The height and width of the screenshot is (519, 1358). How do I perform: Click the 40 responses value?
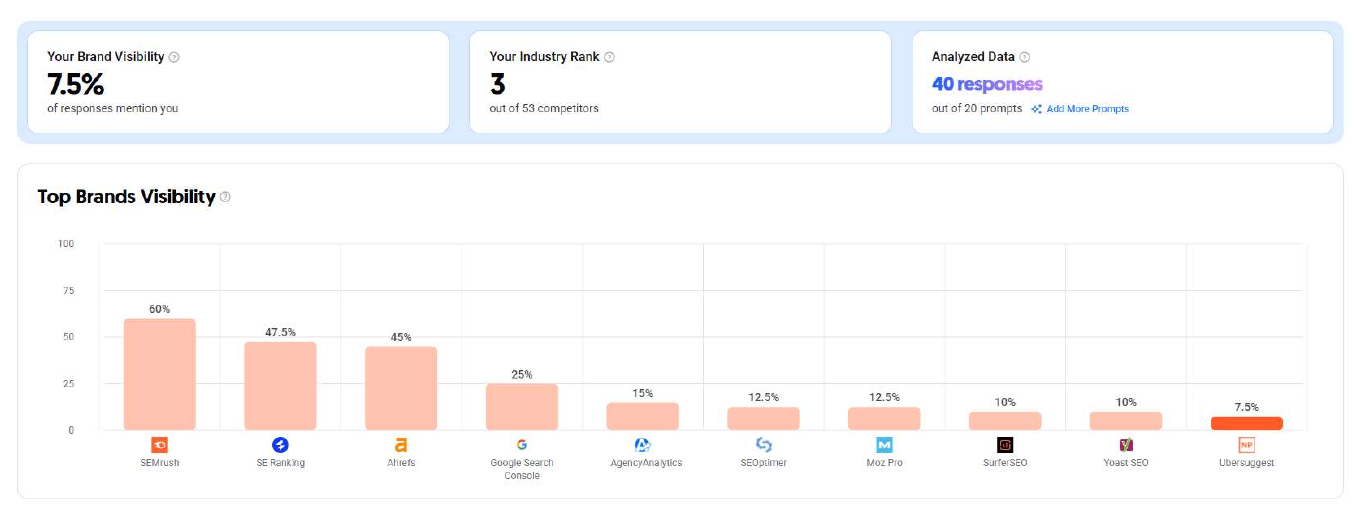pos(987,84)
